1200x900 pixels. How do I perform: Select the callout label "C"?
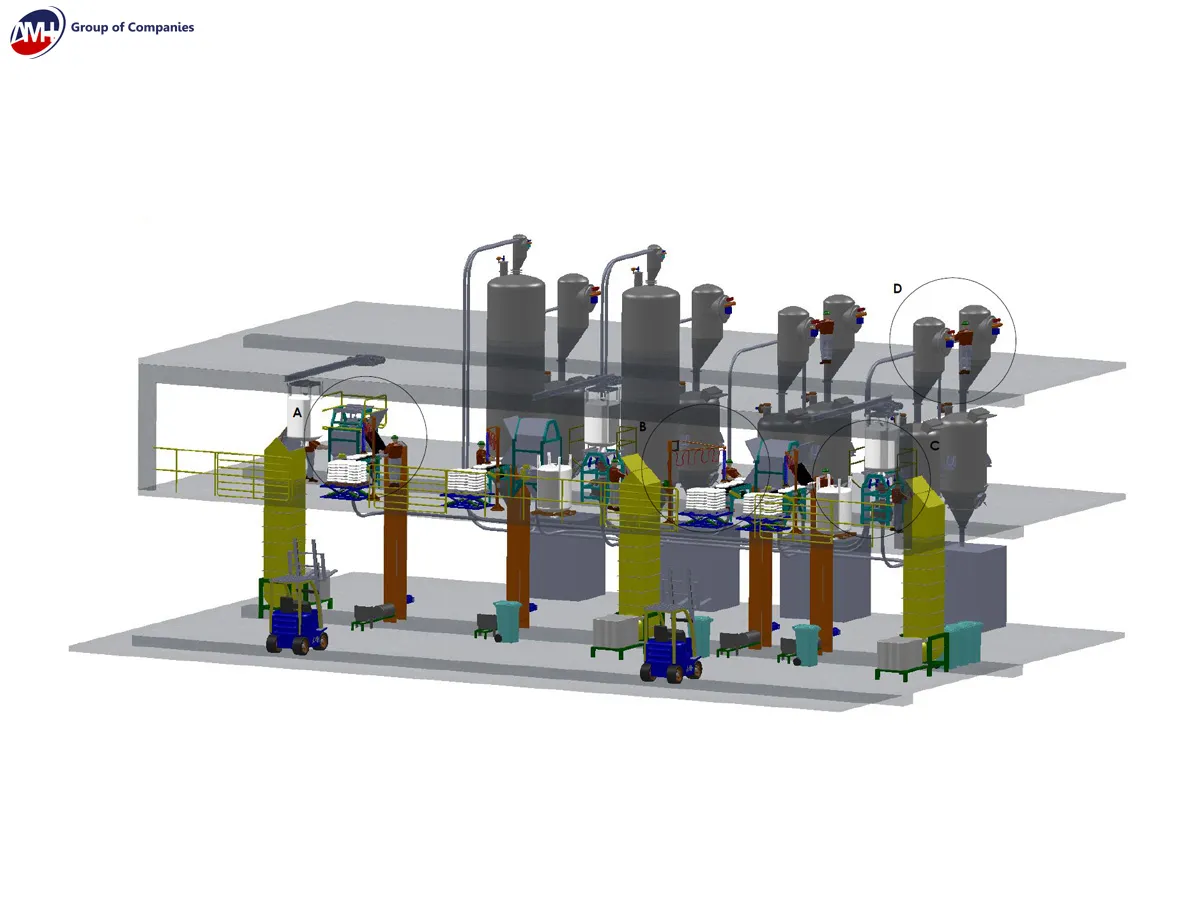934,446
